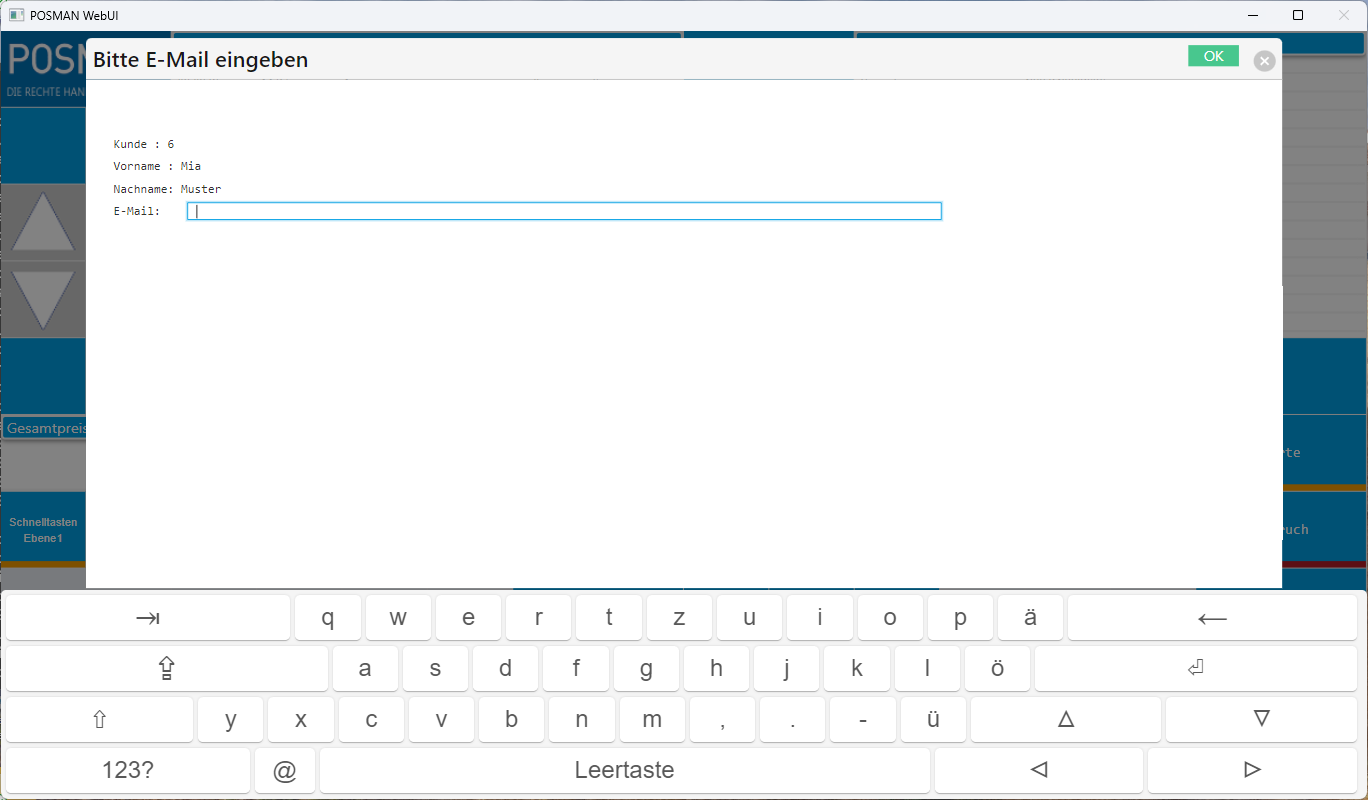Click the green OK button
Viewport: 1368px width, 800px height.
point(1213,56)
